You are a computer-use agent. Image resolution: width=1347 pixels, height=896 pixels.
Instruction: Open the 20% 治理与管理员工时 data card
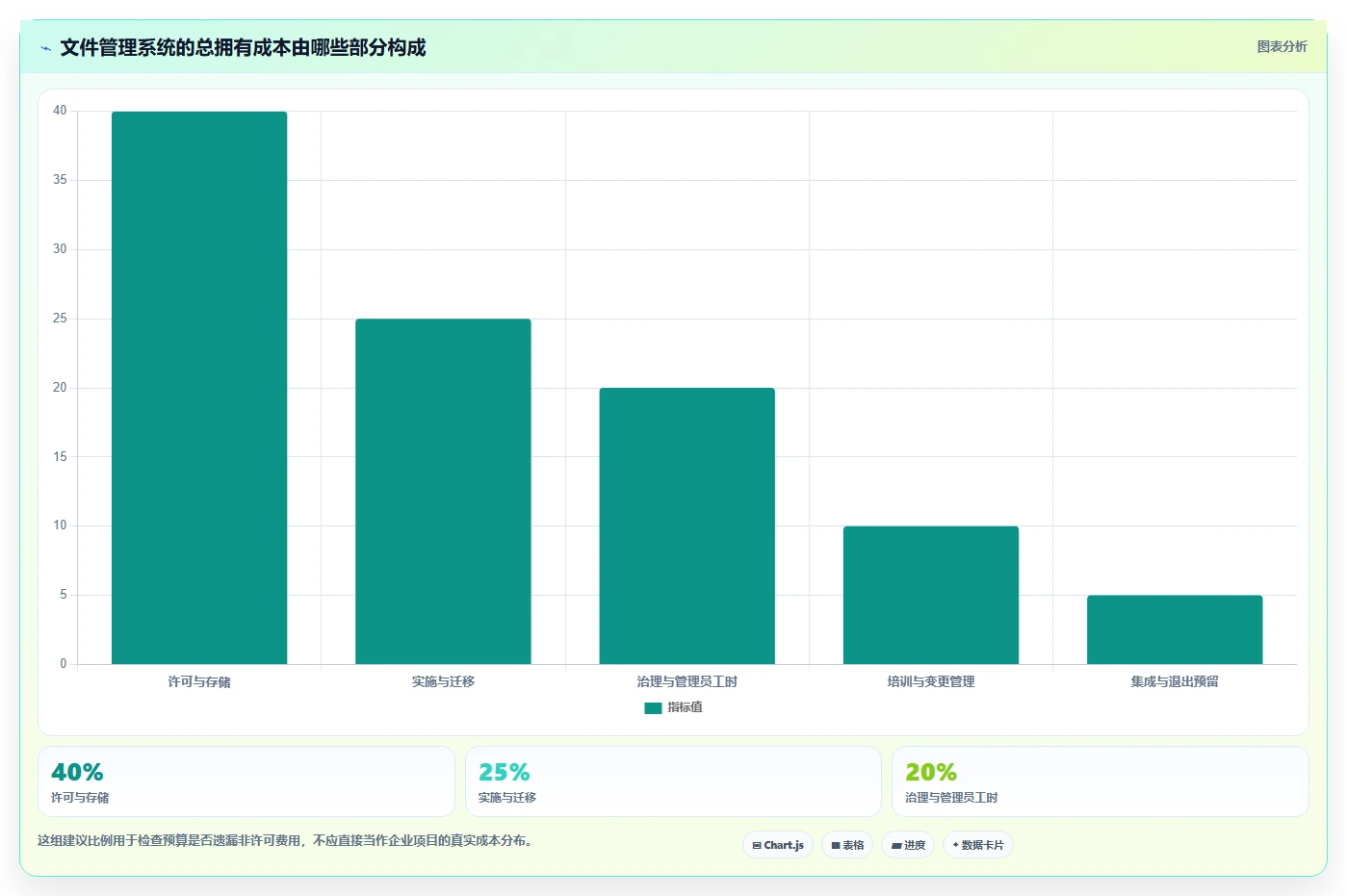1100,781
